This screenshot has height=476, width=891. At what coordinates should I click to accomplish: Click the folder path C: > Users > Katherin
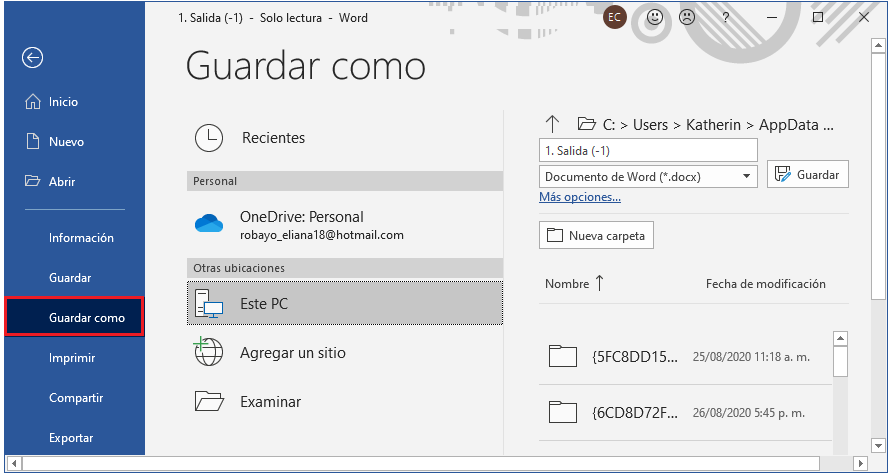coord(717,124)
